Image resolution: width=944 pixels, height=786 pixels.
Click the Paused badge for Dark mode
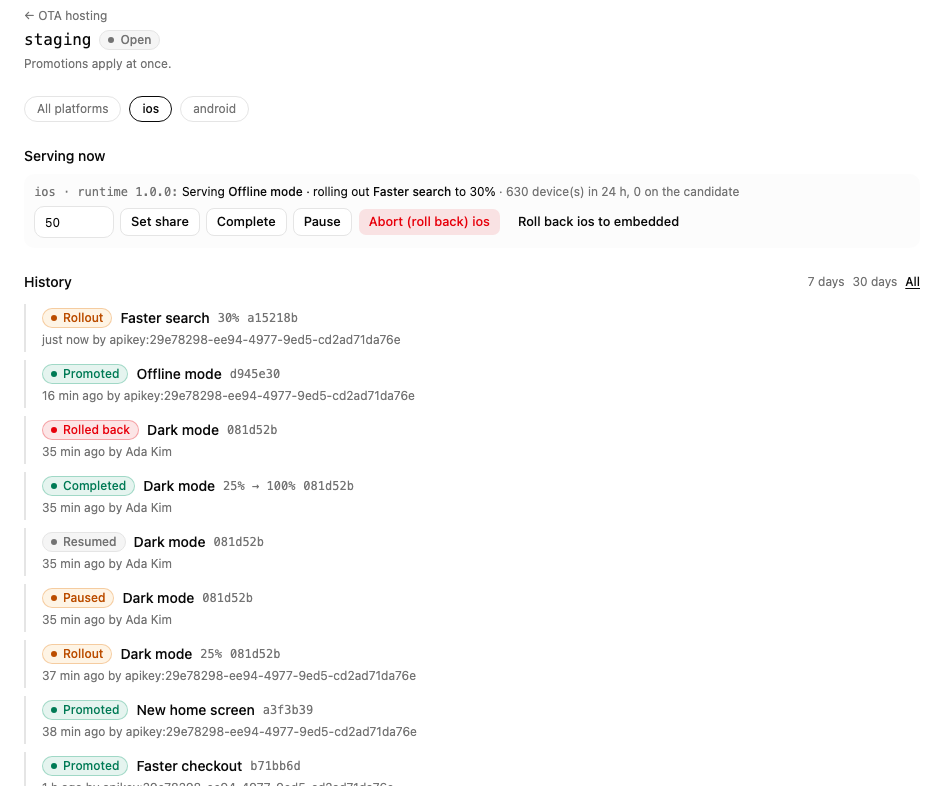(x=78, y=598)
